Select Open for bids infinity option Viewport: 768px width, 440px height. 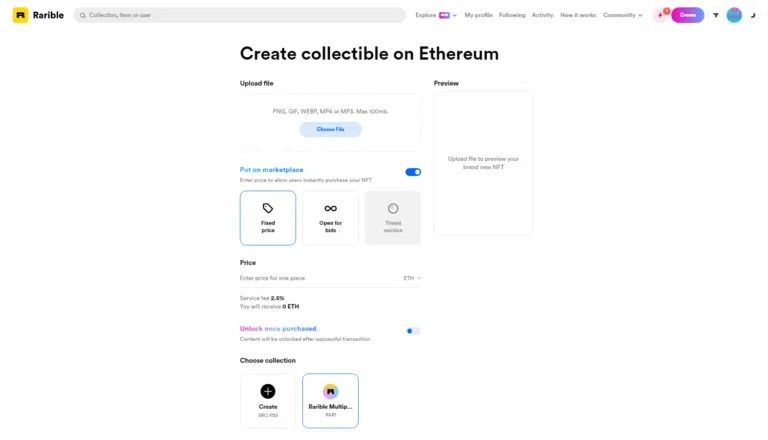tap(330, 217)
